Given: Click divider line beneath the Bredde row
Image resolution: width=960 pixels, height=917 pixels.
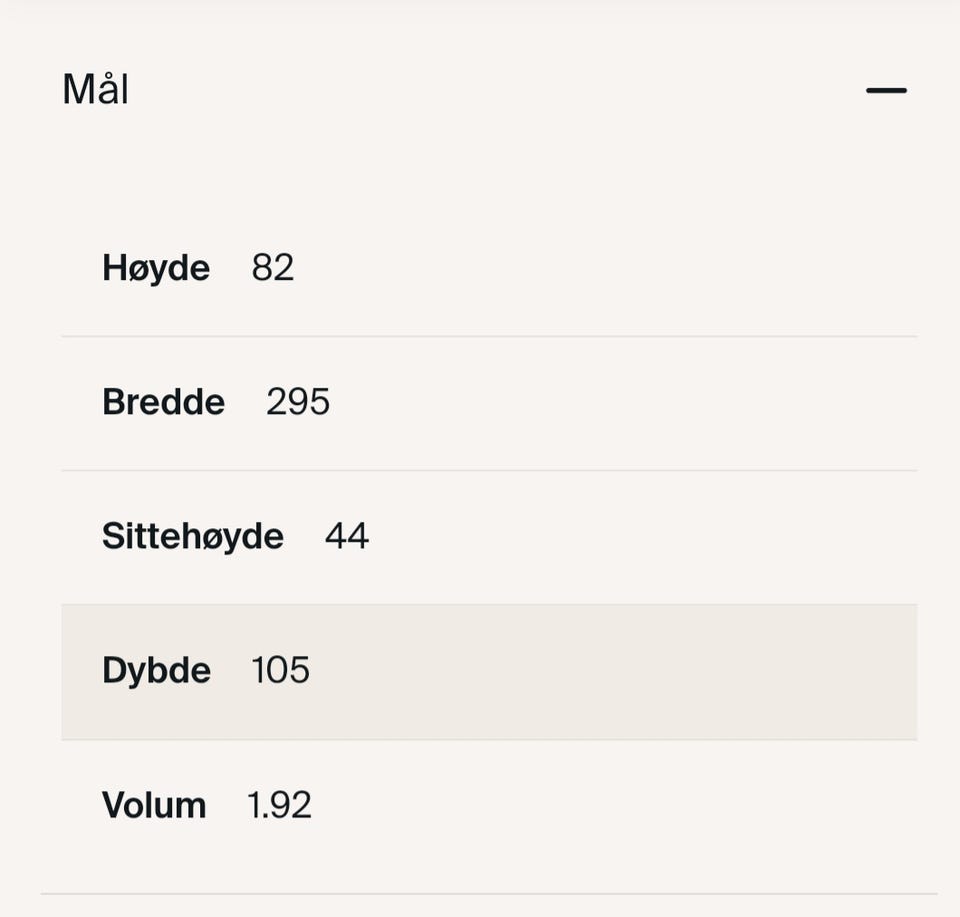Looking at the screenshot, I should [x=489, y=470].
